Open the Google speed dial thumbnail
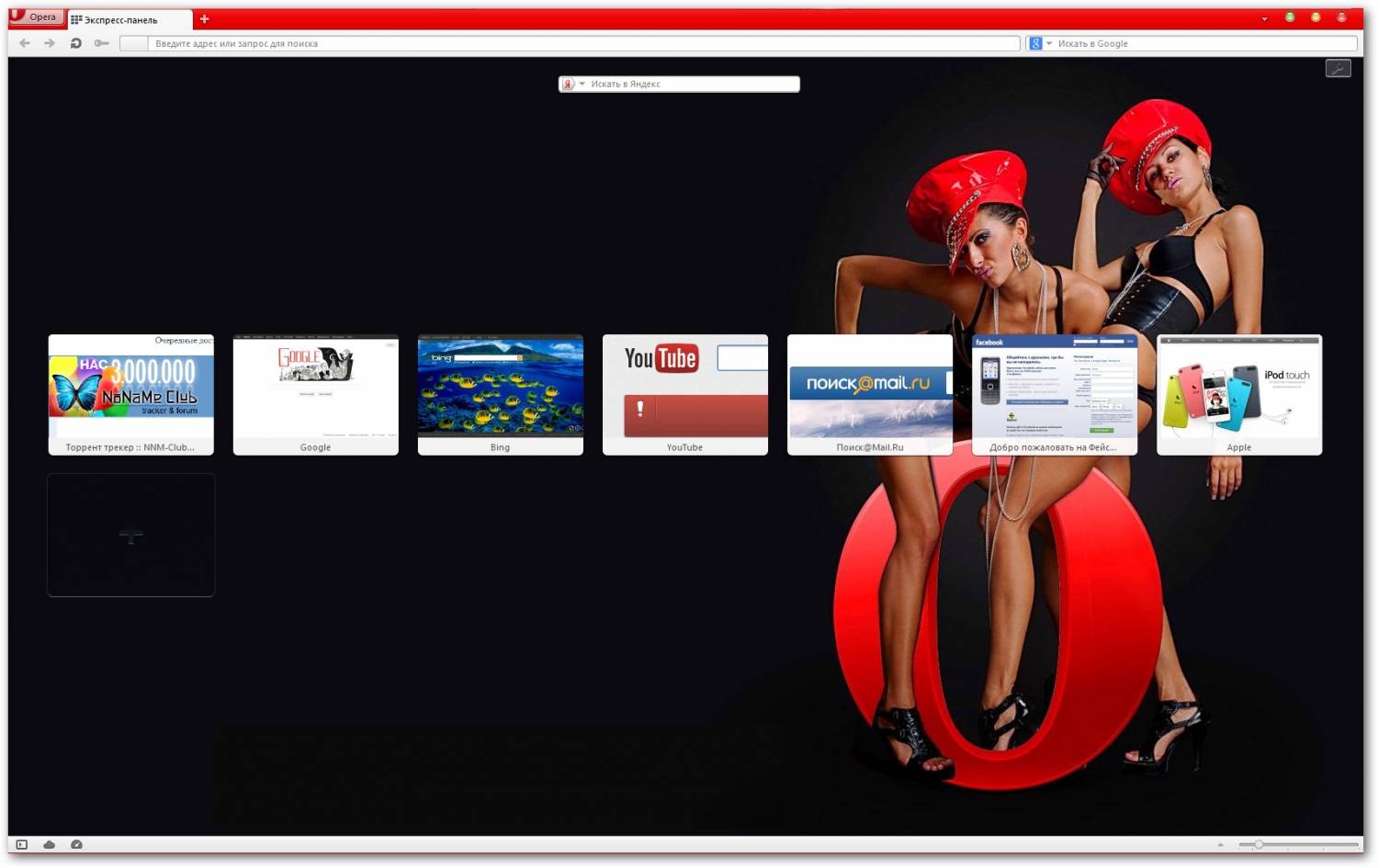The width and height of the screenshot is (1378, 868). (316, 395)
